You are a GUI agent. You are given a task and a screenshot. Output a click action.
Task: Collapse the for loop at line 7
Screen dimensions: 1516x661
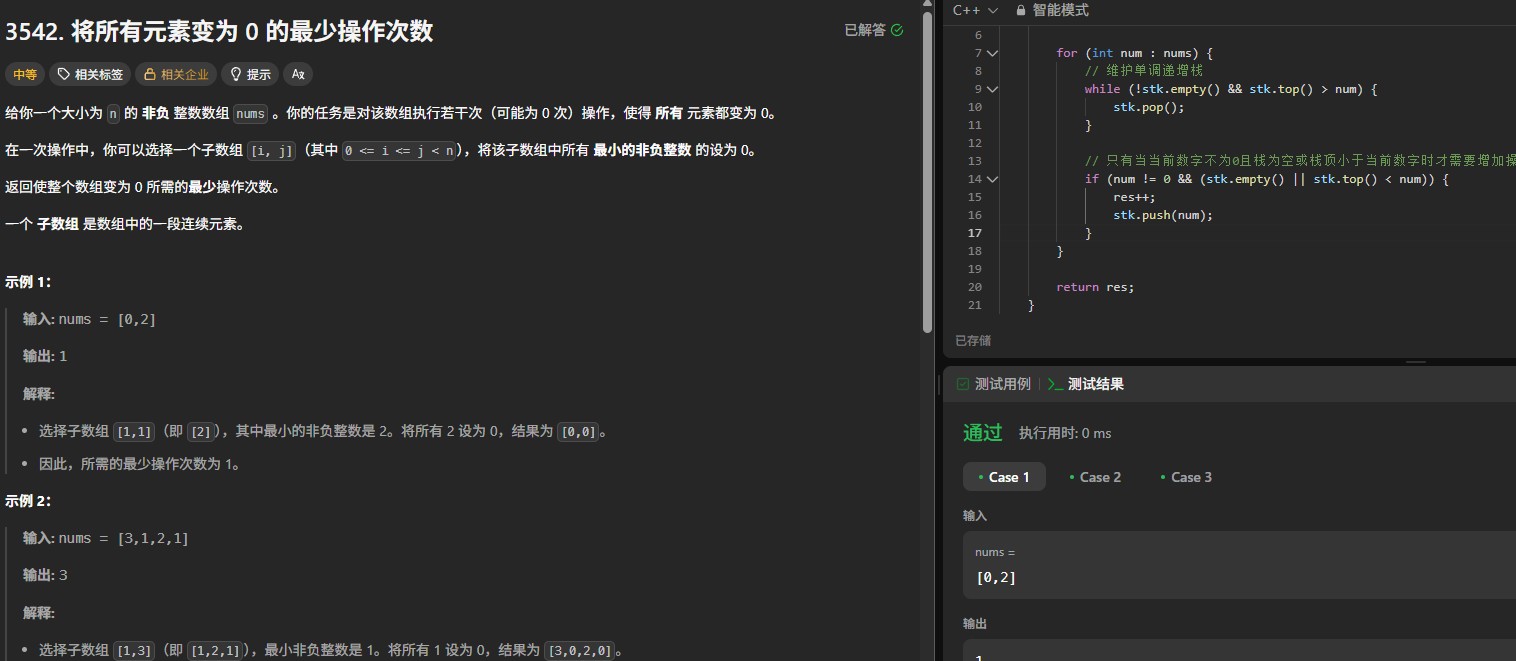[992, 53]
